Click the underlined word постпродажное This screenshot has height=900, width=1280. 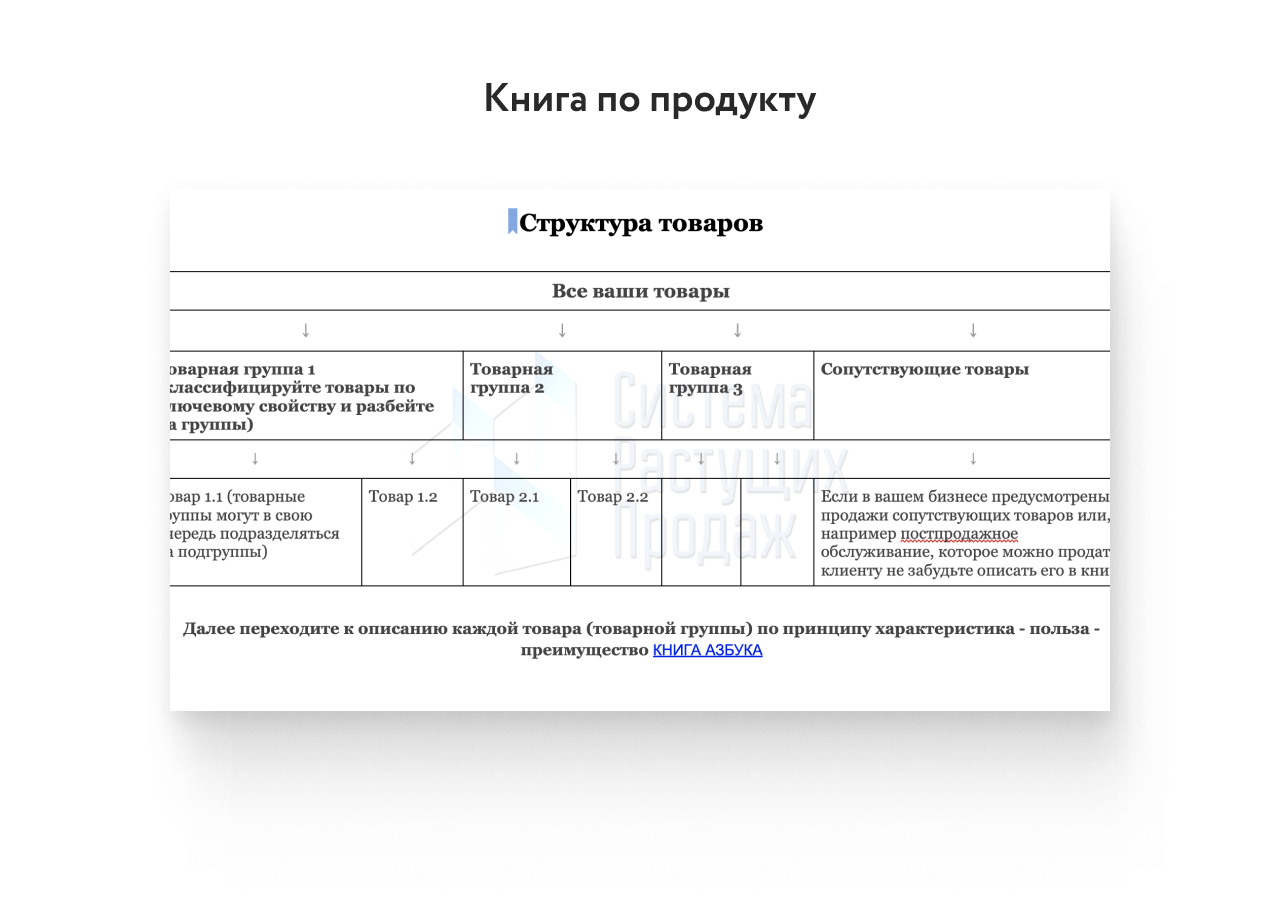(x=959, y=534)
